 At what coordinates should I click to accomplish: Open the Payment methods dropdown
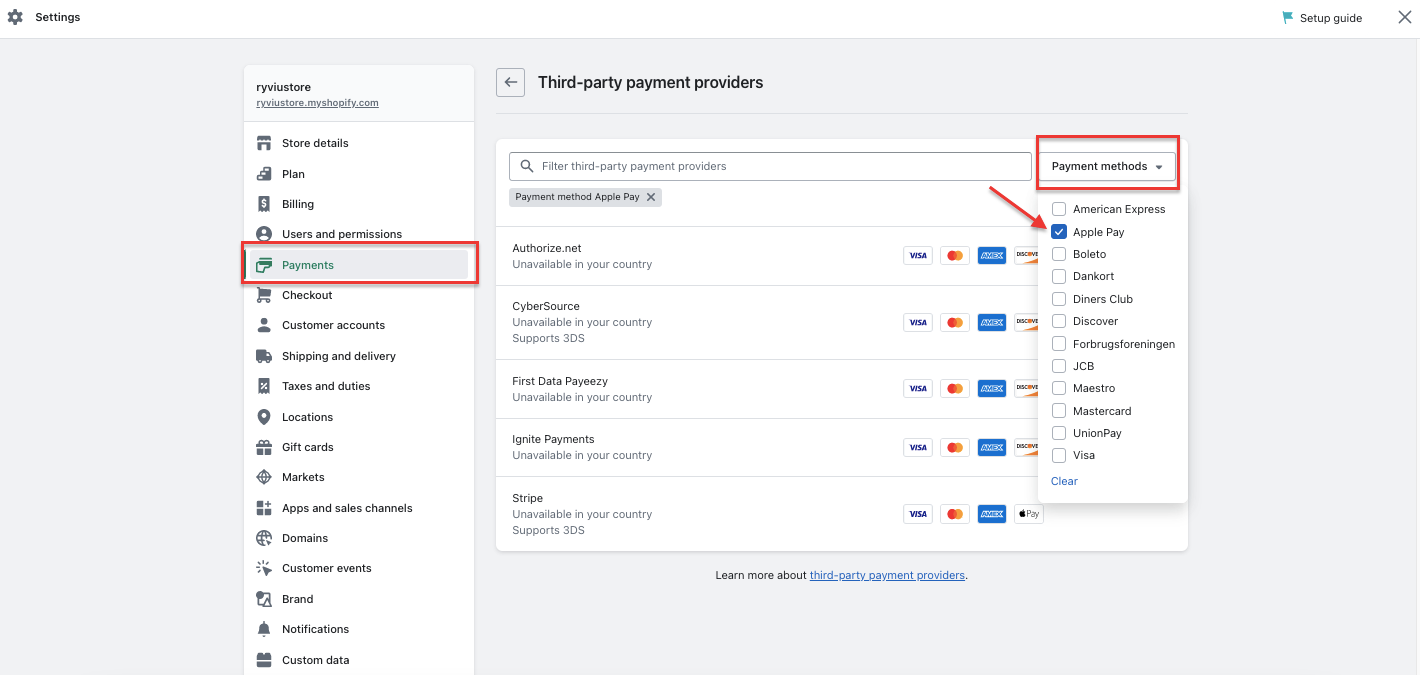click(1106, 166)
